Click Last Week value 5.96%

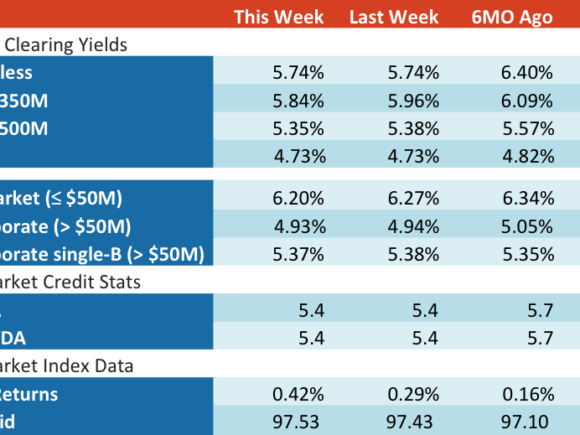coord(413,101)
